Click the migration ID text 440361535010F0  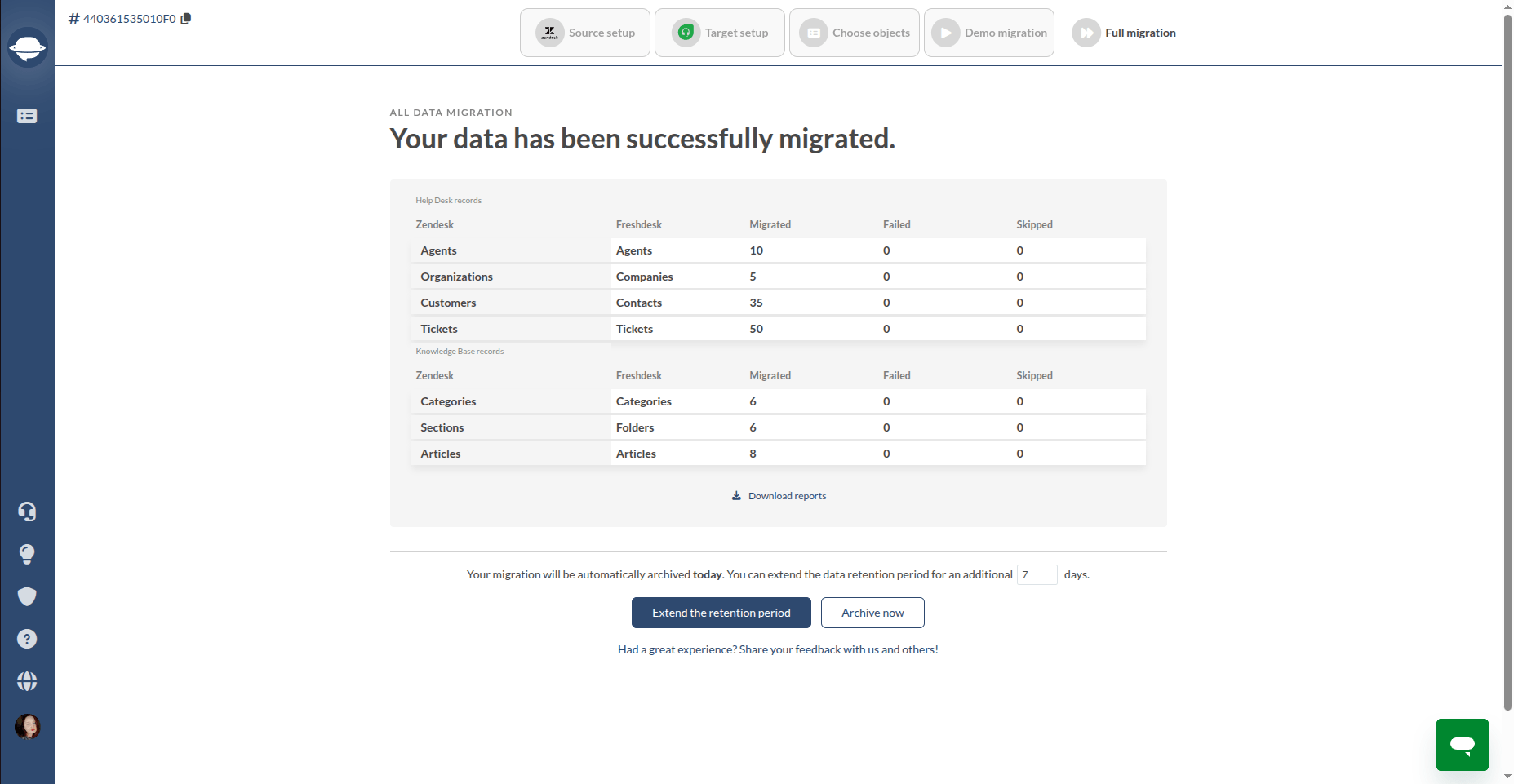point(130,19)
